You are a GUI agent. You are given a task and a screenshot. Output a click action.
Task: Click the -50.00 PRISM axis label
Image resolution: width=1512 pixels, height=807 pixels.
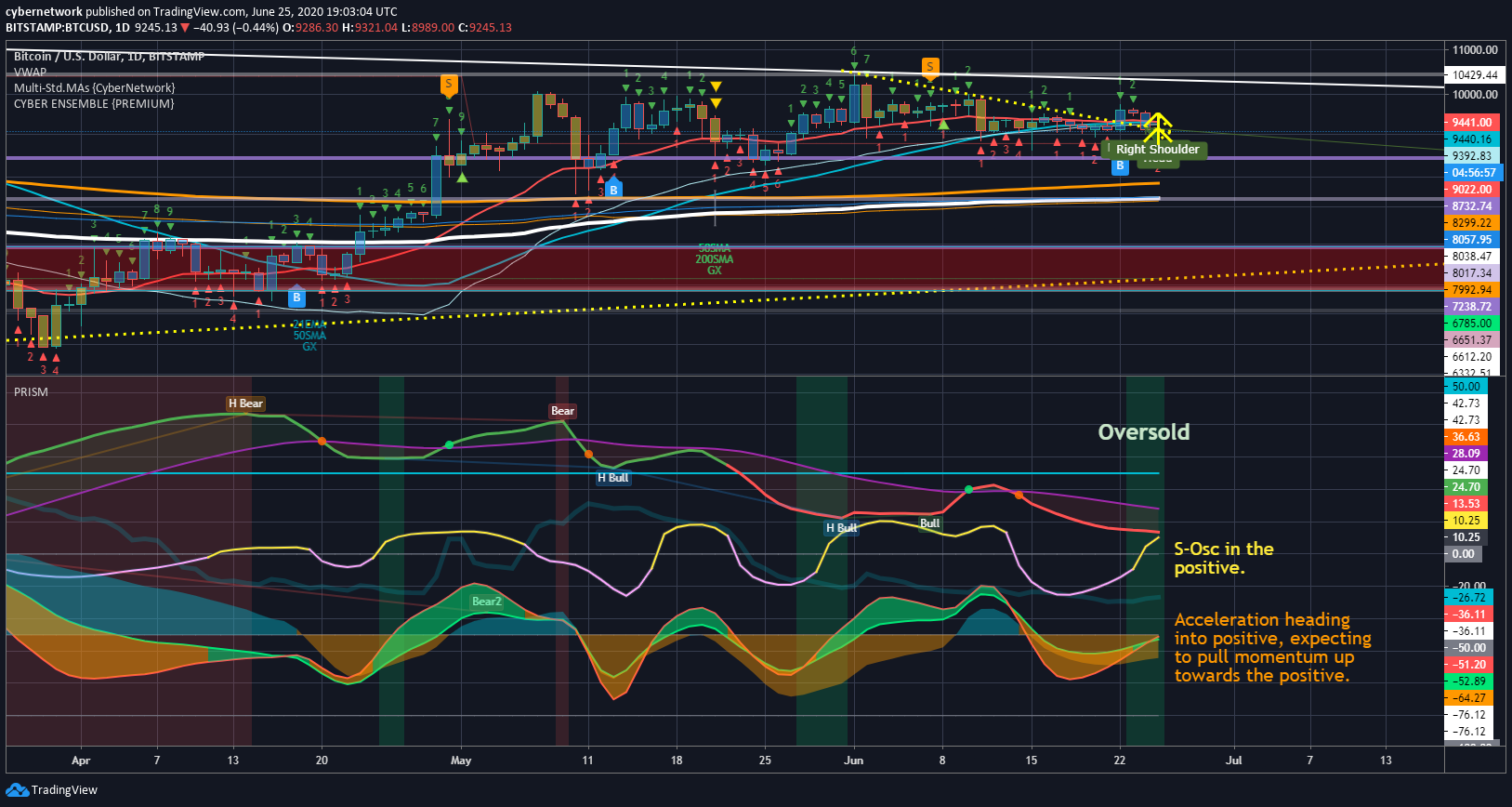click(x=1469, y=647)
